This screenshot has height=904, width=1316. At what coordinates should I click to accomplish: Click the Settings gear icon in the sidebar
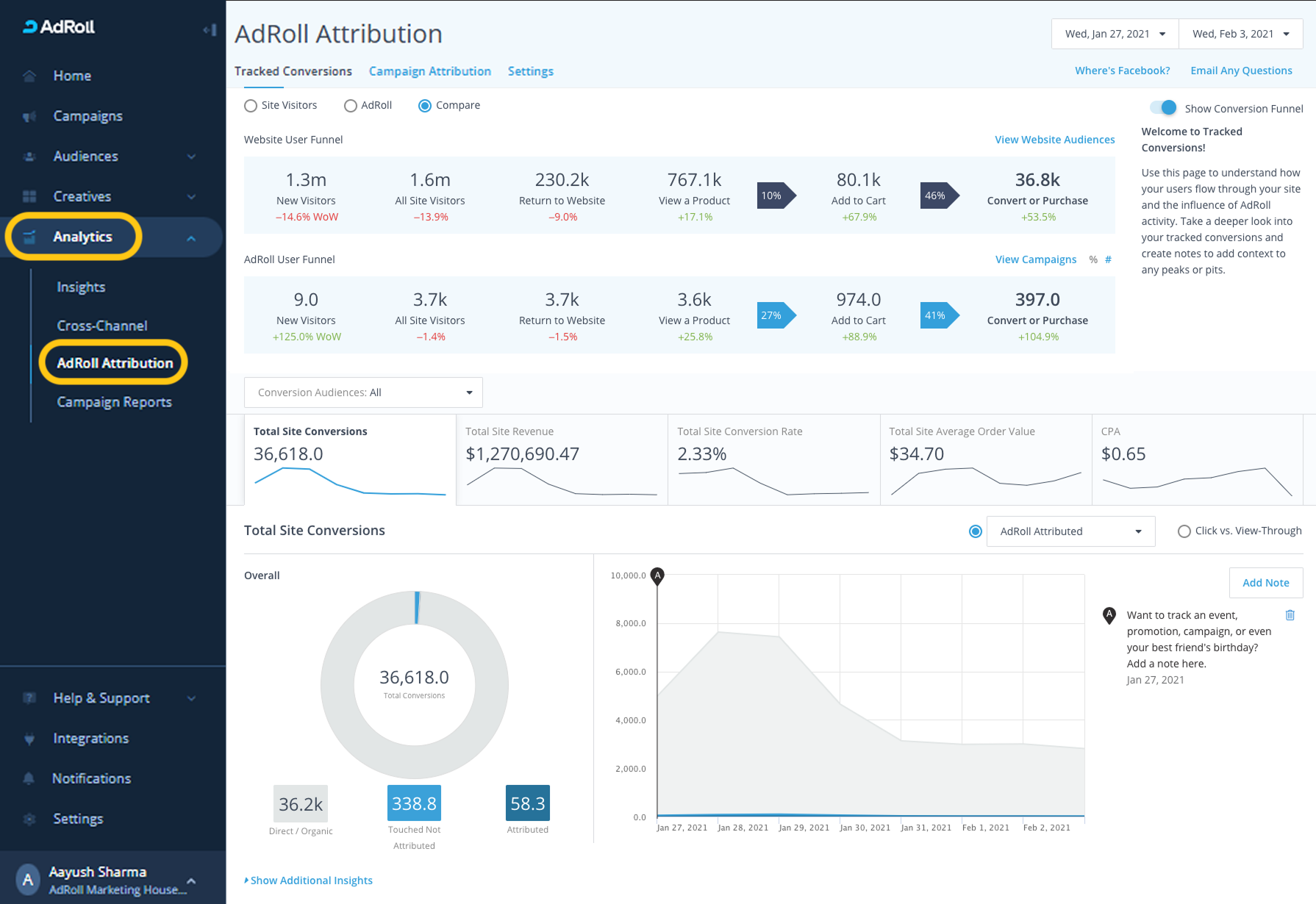click(29, 819)
